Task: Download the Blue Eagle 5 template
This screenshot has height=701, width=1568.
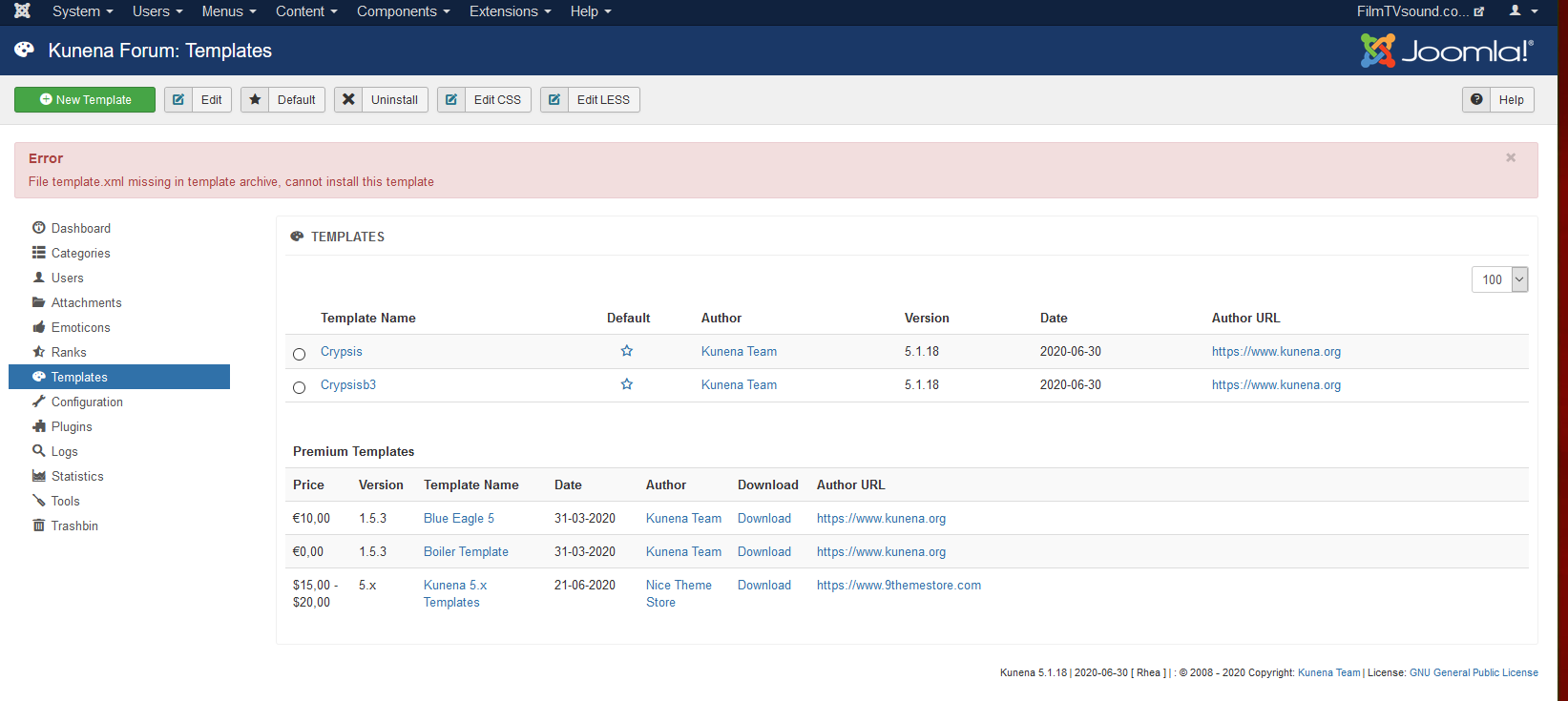Action: [x=763, y=518]
